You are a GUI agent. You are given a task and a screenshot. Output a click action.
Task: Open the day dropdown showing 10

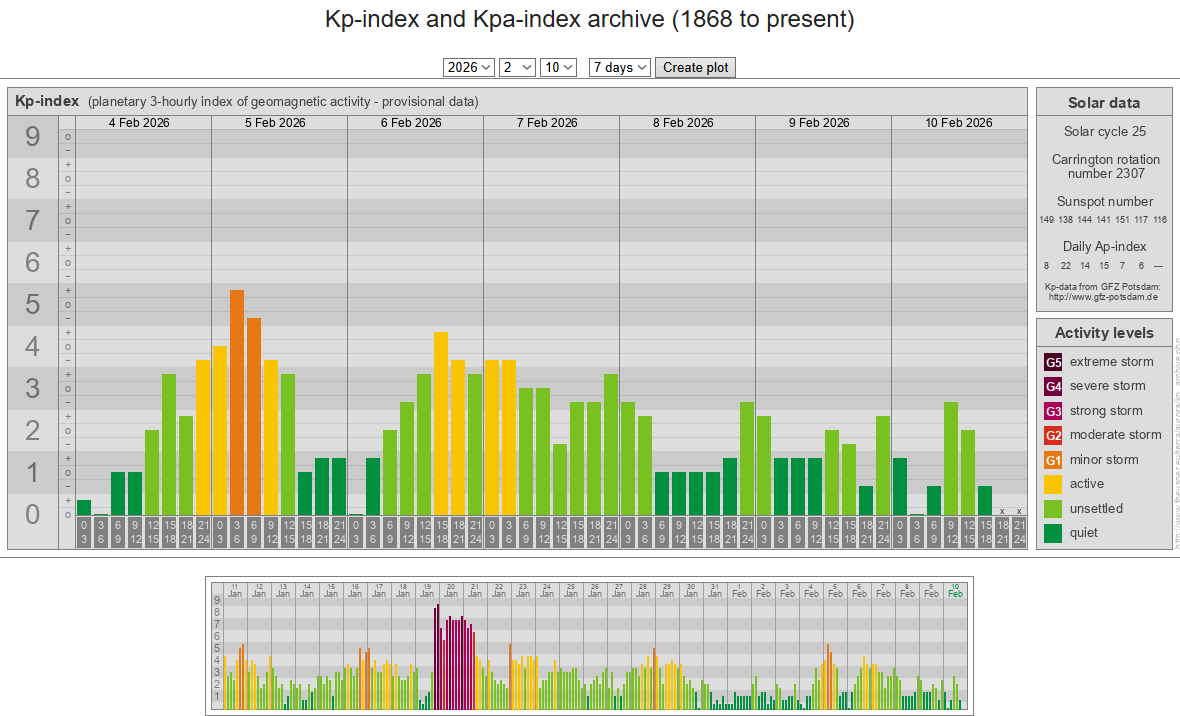pos(558,67)
